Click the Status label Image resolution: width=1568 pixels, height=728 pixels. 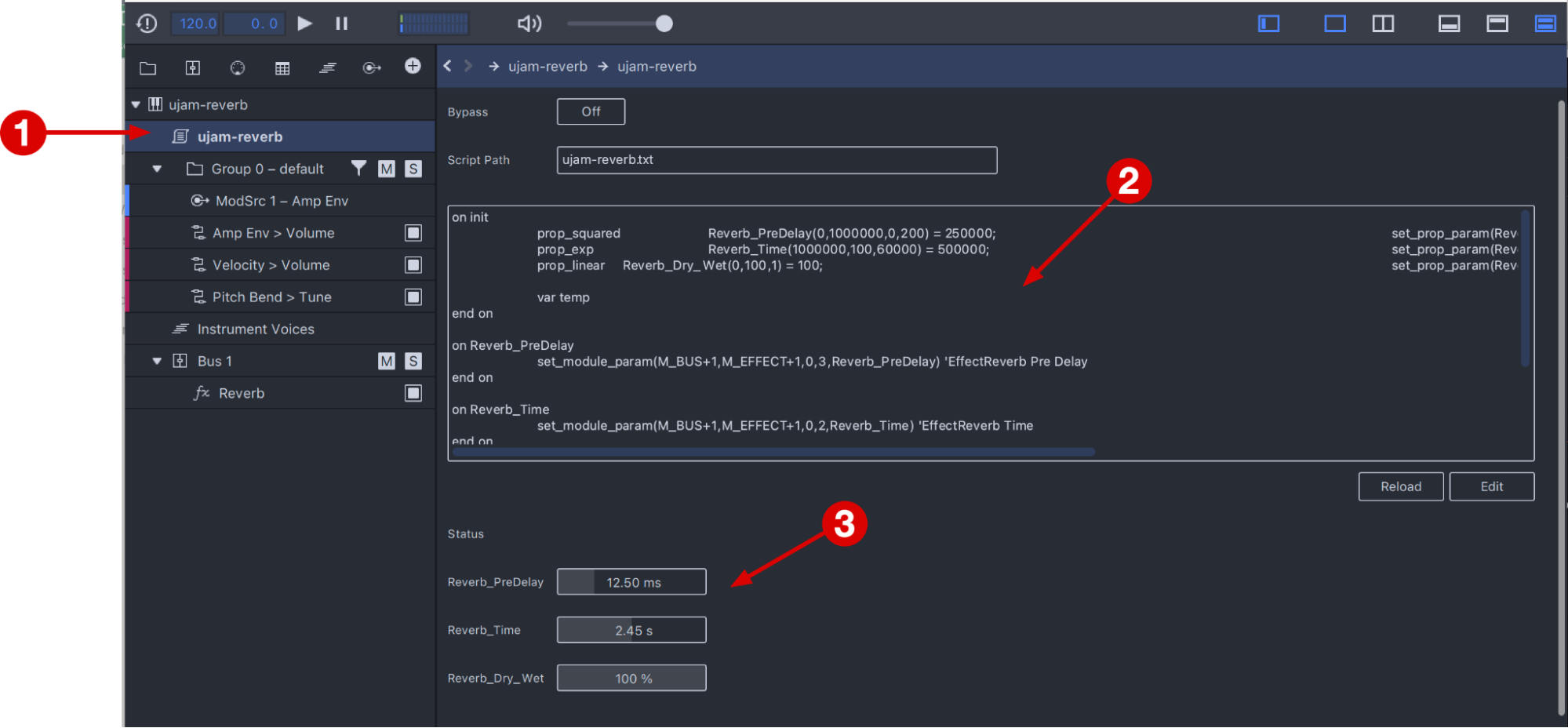465,533
